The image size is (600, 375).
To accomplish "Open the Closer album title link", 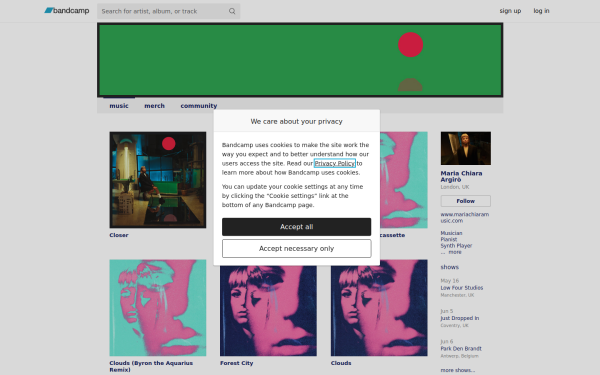I will (119, 235).
